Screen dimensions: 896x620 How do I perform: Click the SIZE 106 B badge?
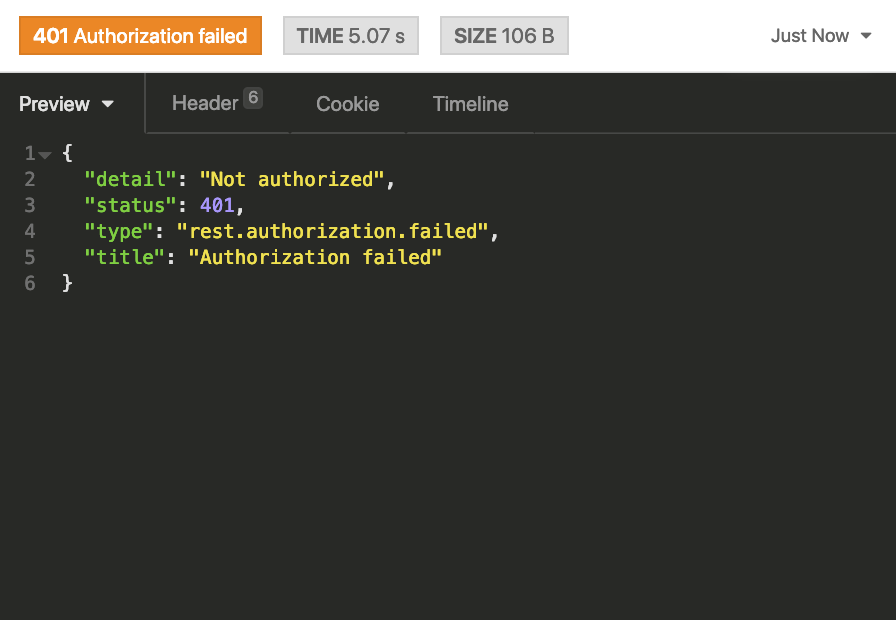pos(504,36)
